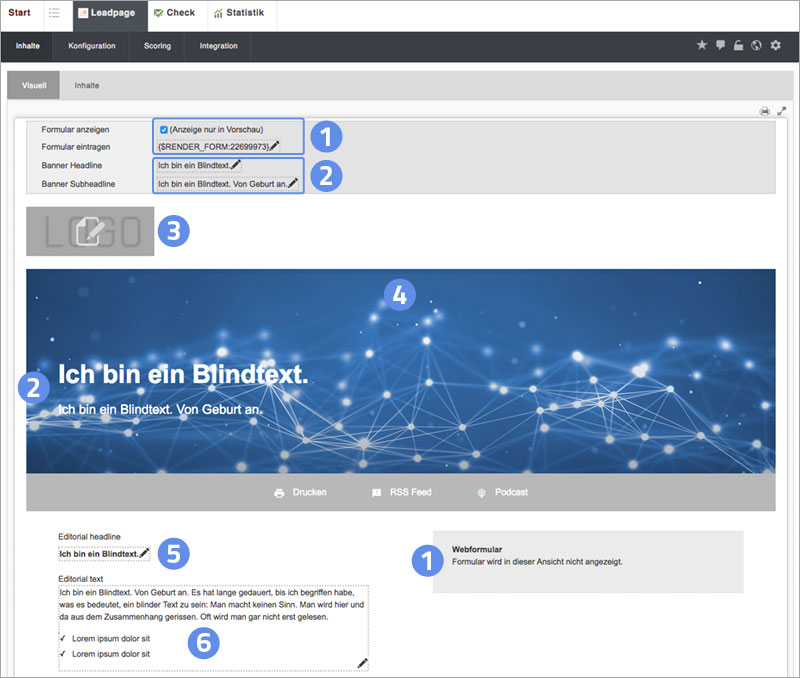Click the favorite star icon
800x678 pixels.
point(701,46)
